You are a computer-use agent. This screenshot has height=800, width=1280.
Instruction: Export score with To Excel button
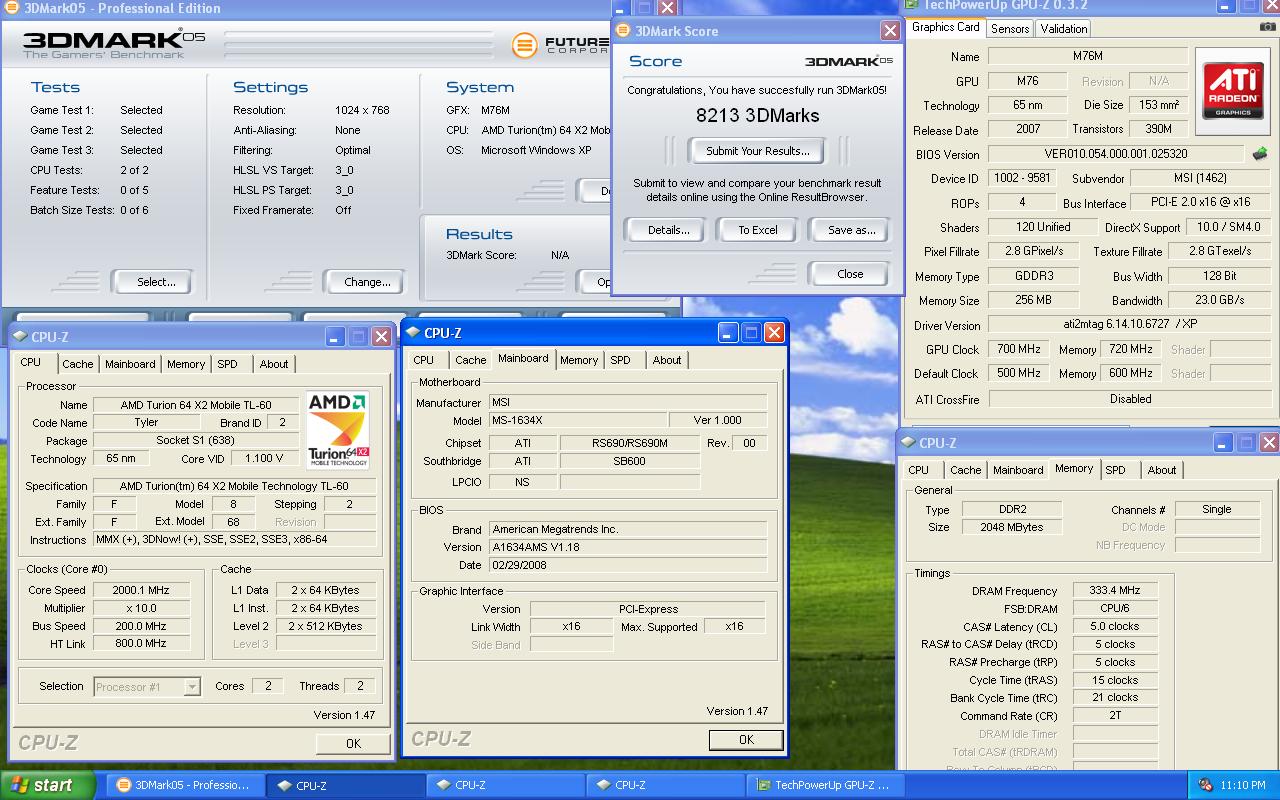[x=758, y=230]
